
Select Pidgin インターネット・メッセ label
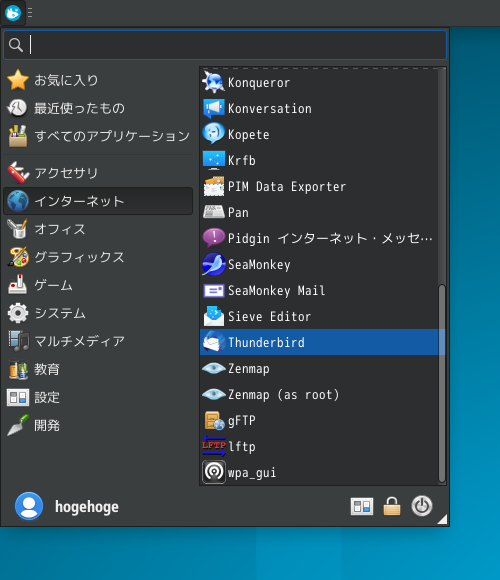tap(330, 239)
